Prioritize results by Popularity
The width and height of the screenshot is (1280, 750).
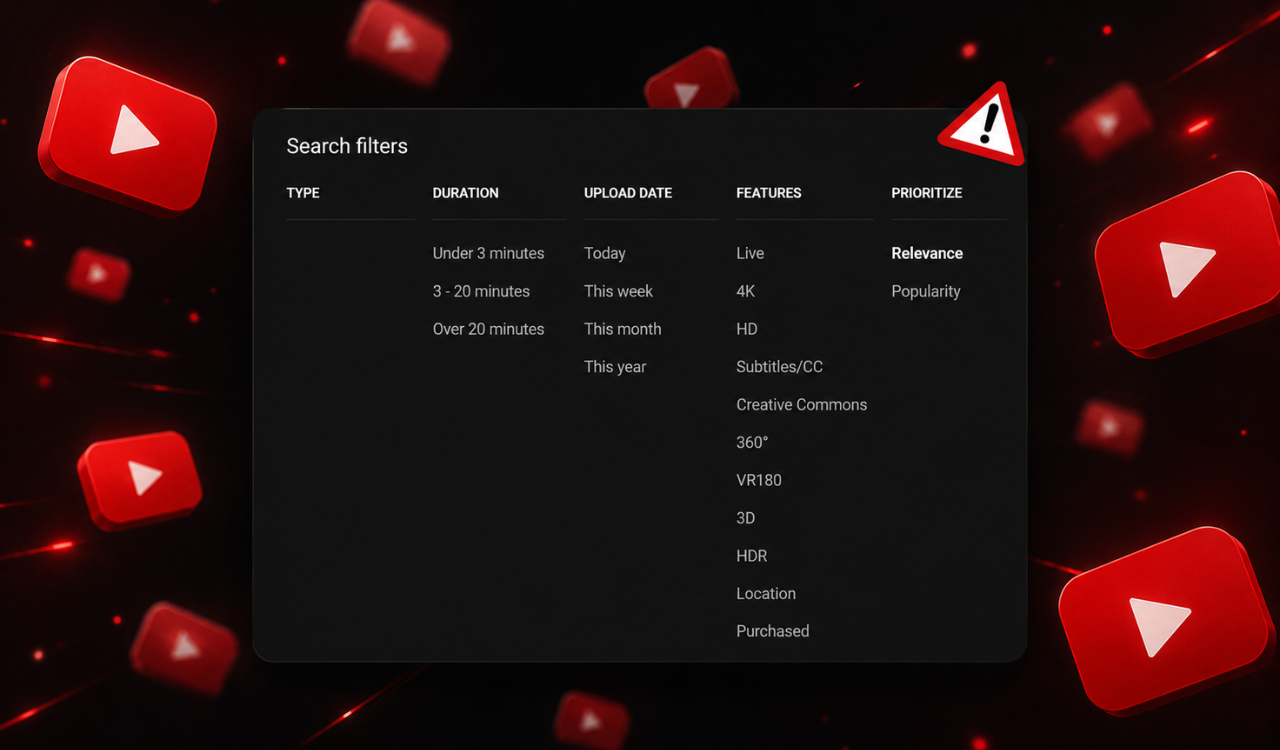pyautogui.click(x=926, y=291)
